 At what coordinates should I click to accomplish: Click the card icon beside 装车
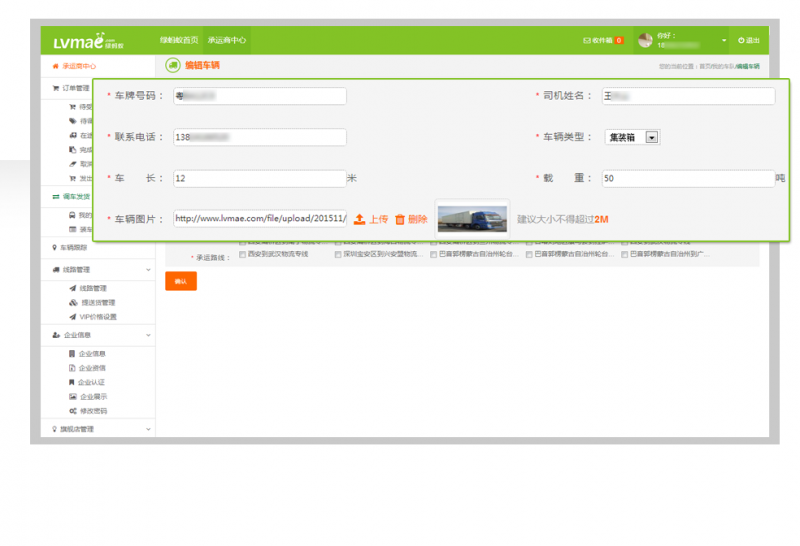coord(72,229)
